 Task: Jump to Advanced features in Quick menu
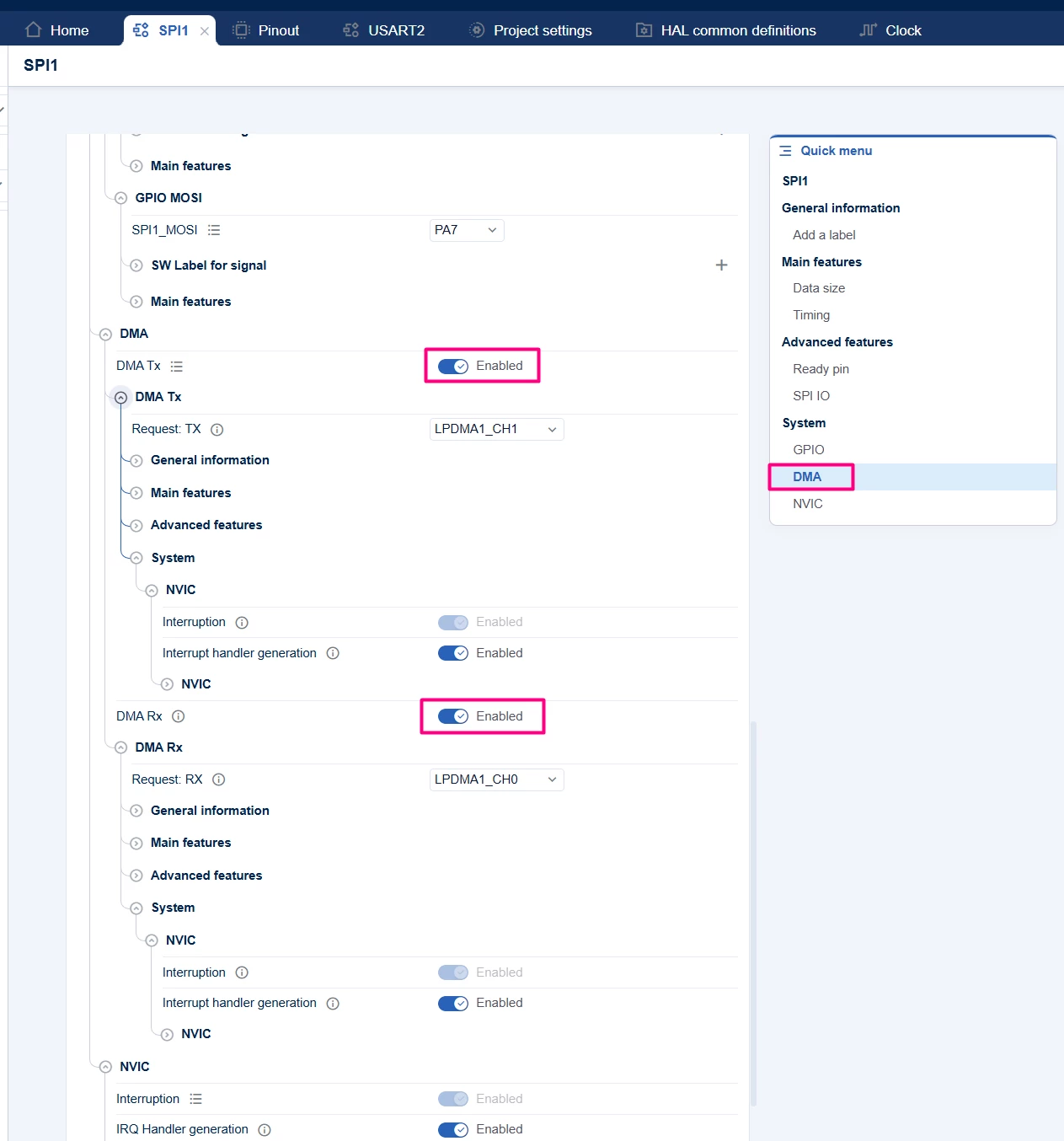837,342
